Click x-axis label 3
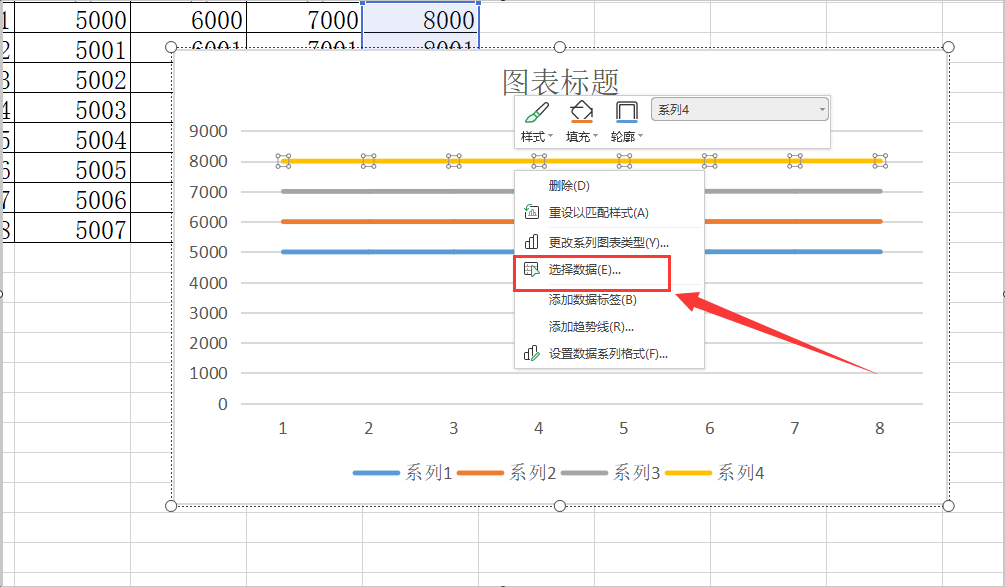The height and width of the screenshot is (587, 1005). 453,428
